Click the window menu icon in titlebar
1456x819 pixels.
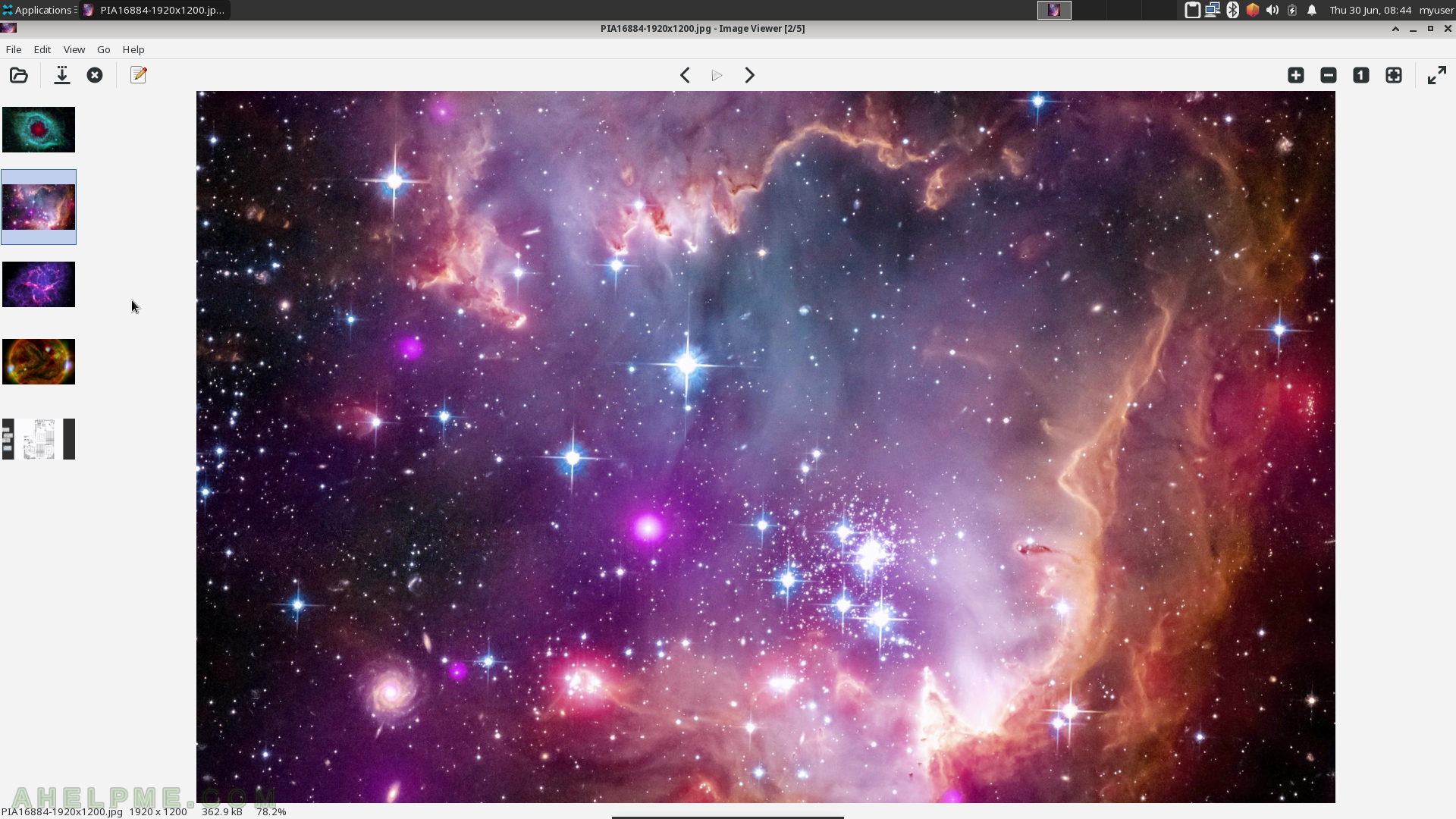[x=8, y=28]
